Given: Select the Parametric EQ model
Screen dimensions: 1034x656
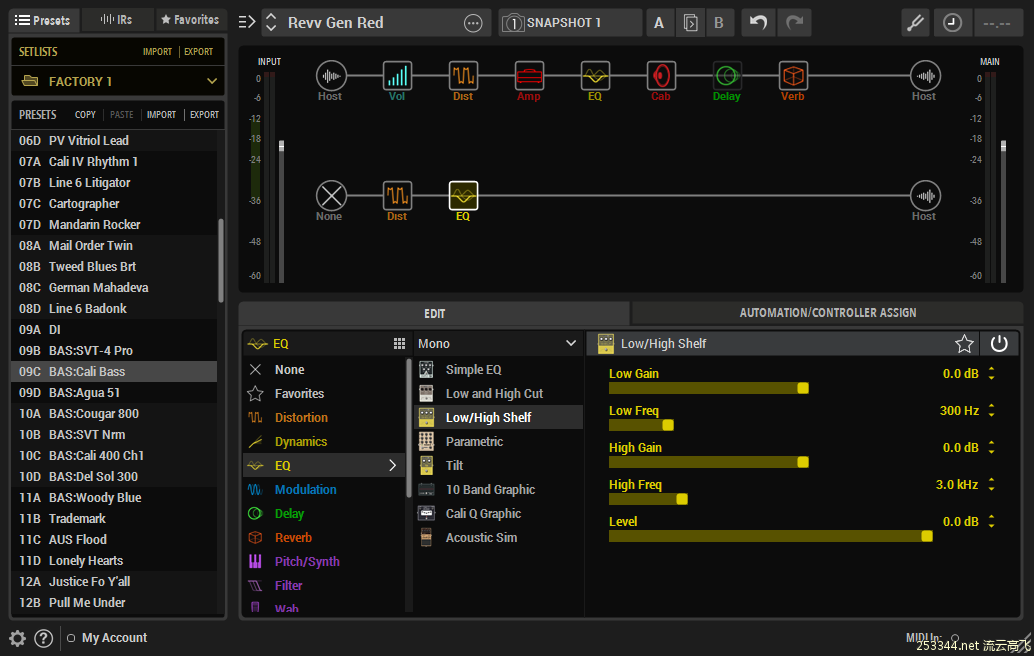Looking at the screenshot, I should tap(498, 442).
